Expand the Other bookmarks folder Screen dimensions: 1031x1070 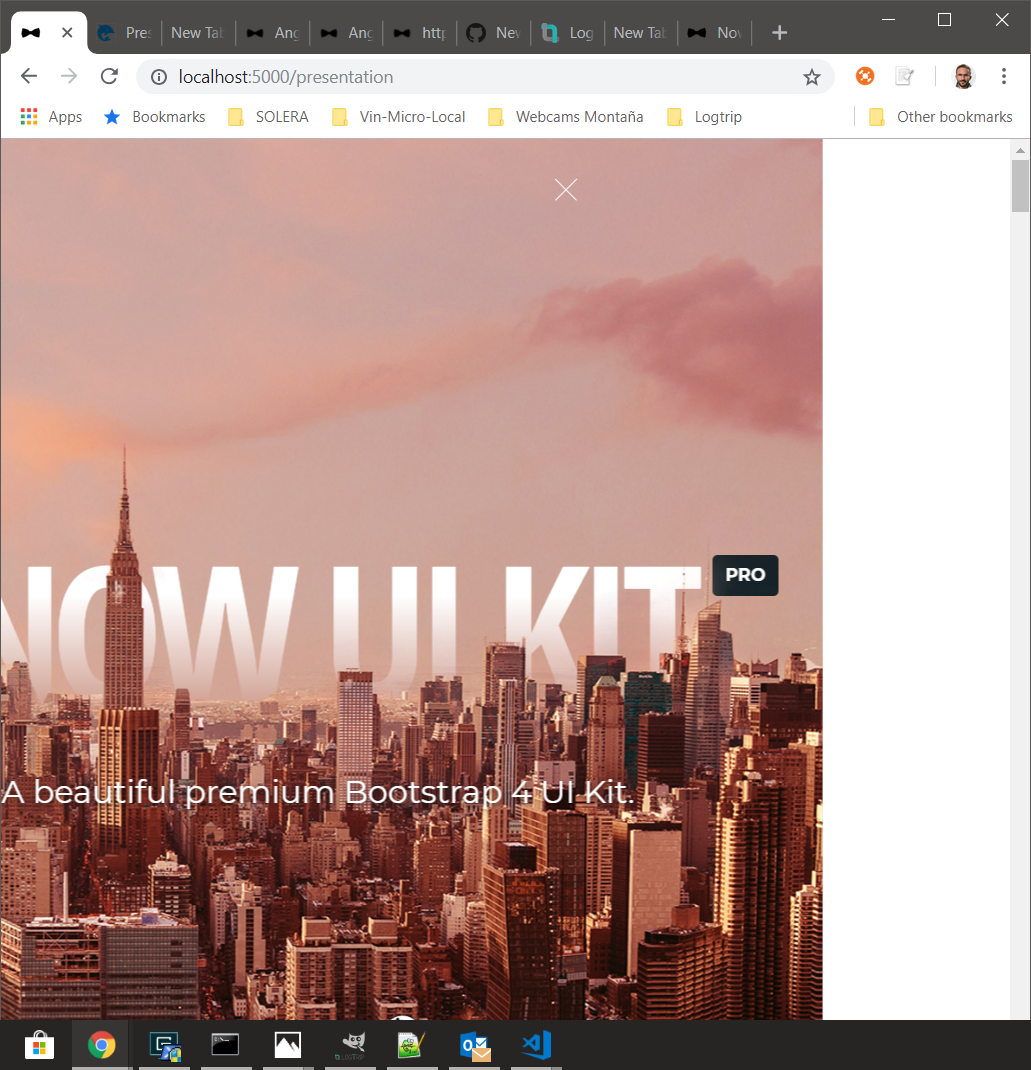940,116
